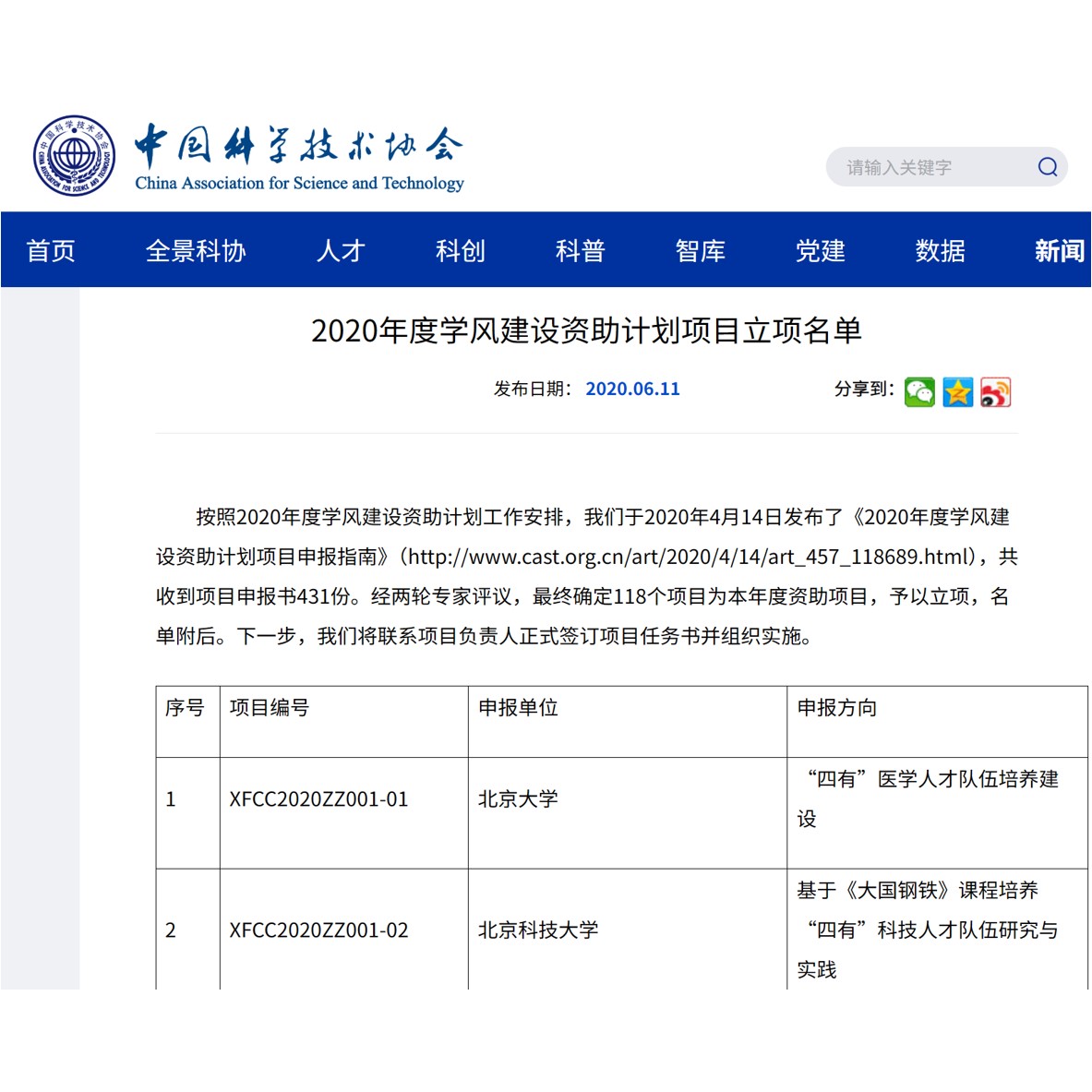Share the article to WeChat
The width and height of the screenshot is (1092, 1092).
[919, 392]
